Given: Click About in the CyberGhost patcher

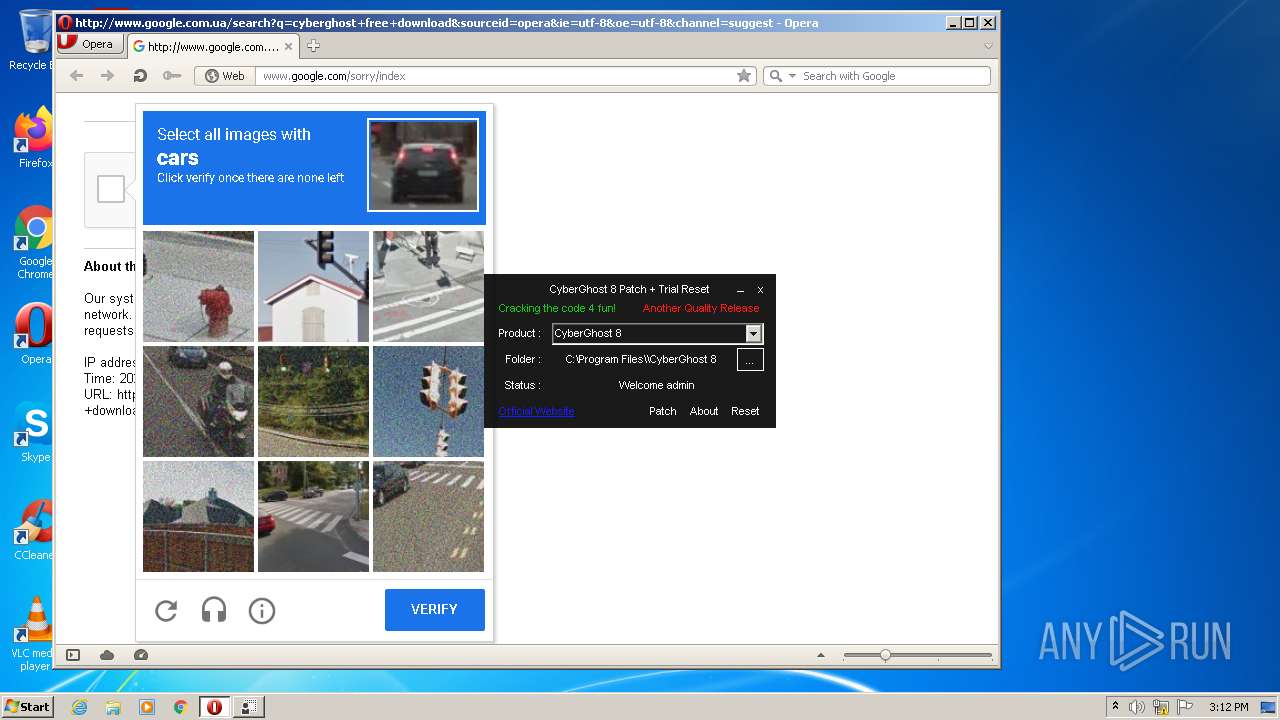Looking at the screenshot, I should tap(704, 411).
